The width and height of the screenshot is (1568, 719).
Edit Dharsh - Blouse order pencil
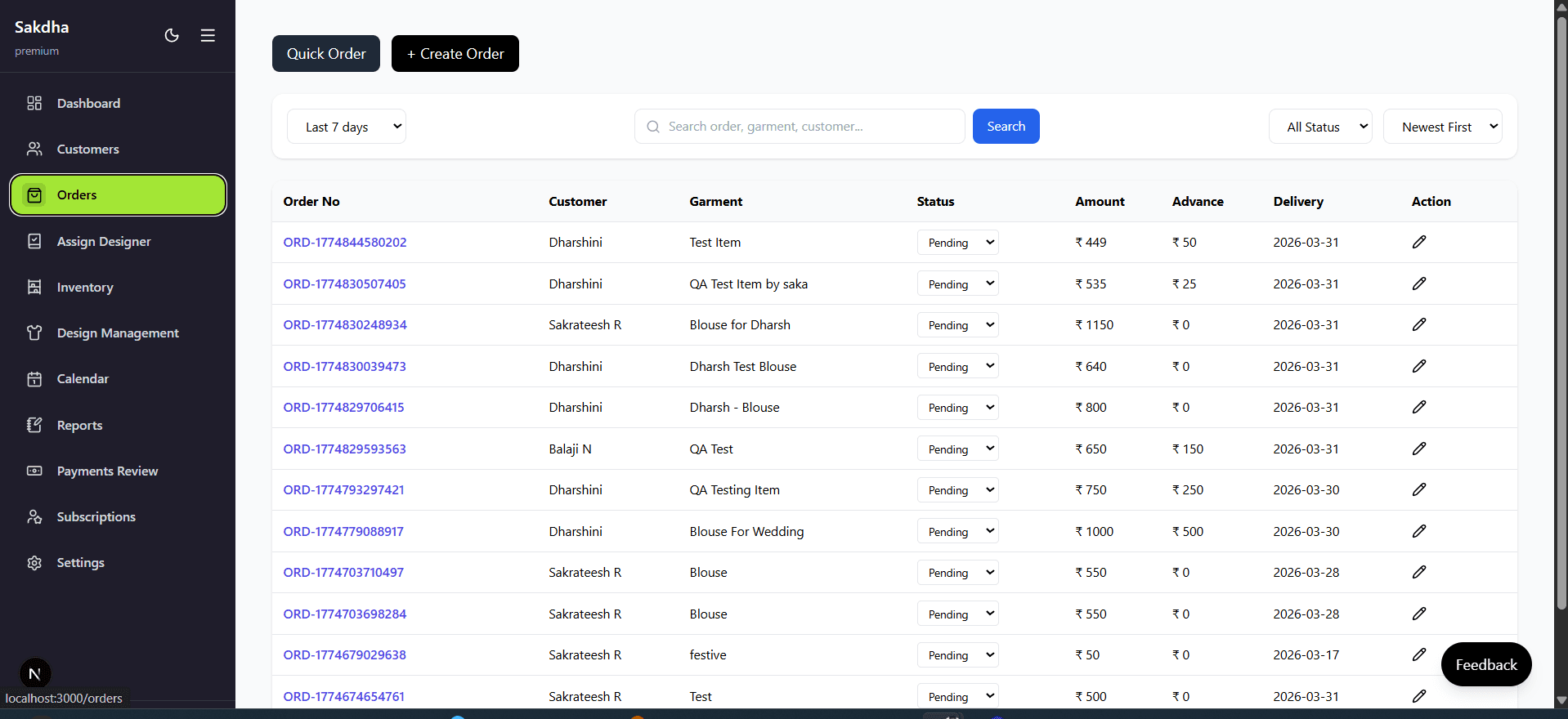1419,407
